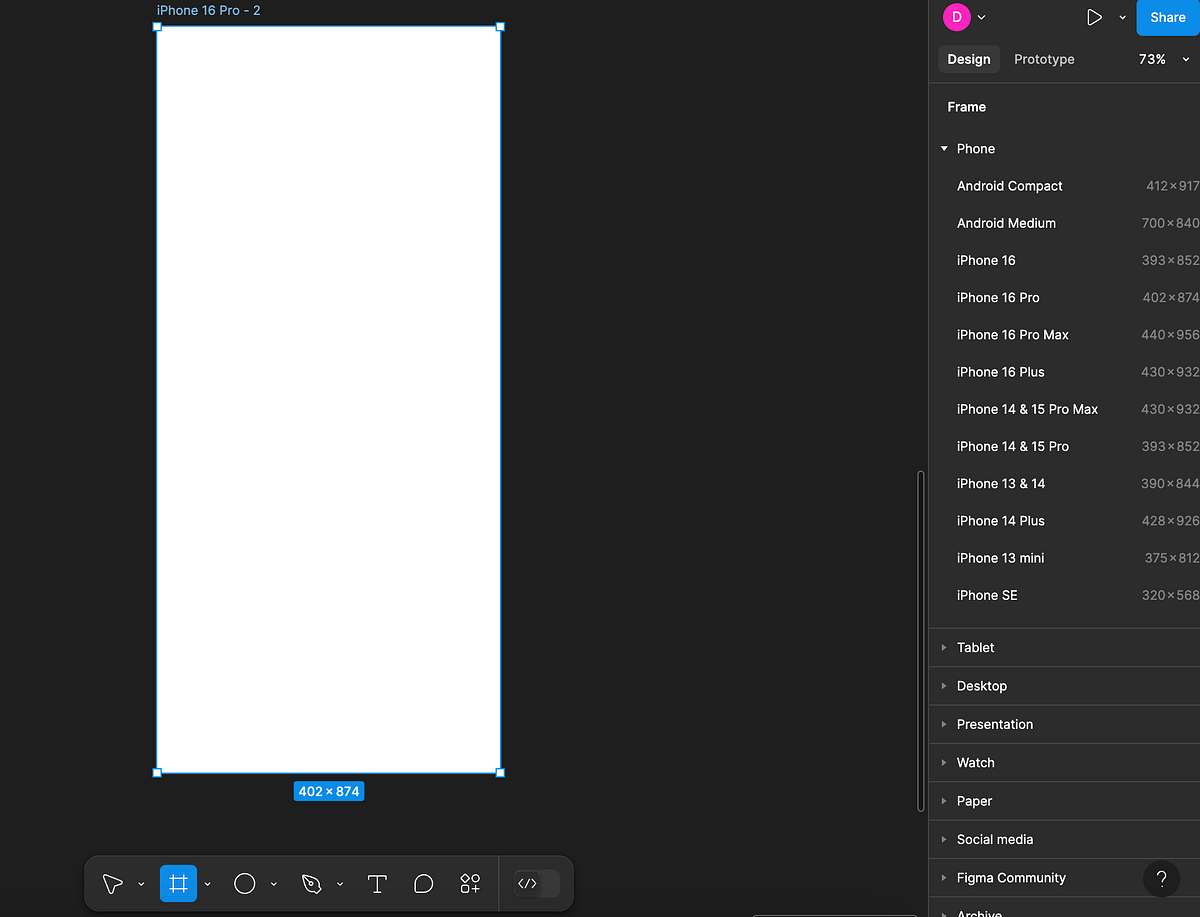1200x917 pixels.
Task: Click the Present play icon
Action: point(1094,17)
